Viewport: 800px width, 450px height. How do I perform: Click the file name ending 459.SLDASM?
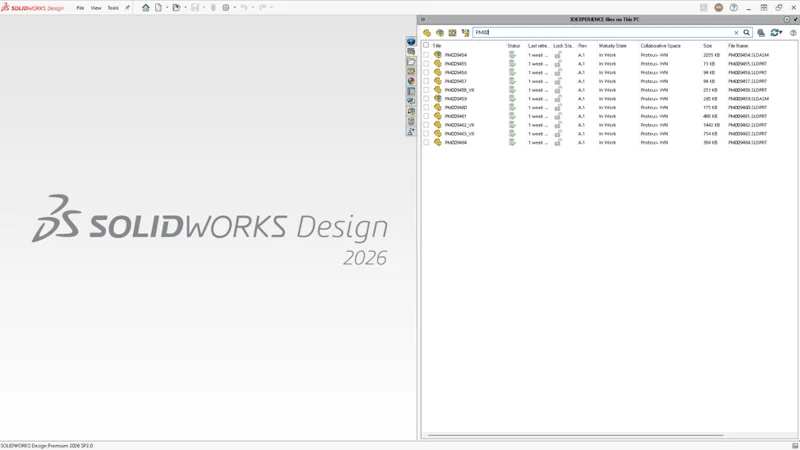point(748,99)
